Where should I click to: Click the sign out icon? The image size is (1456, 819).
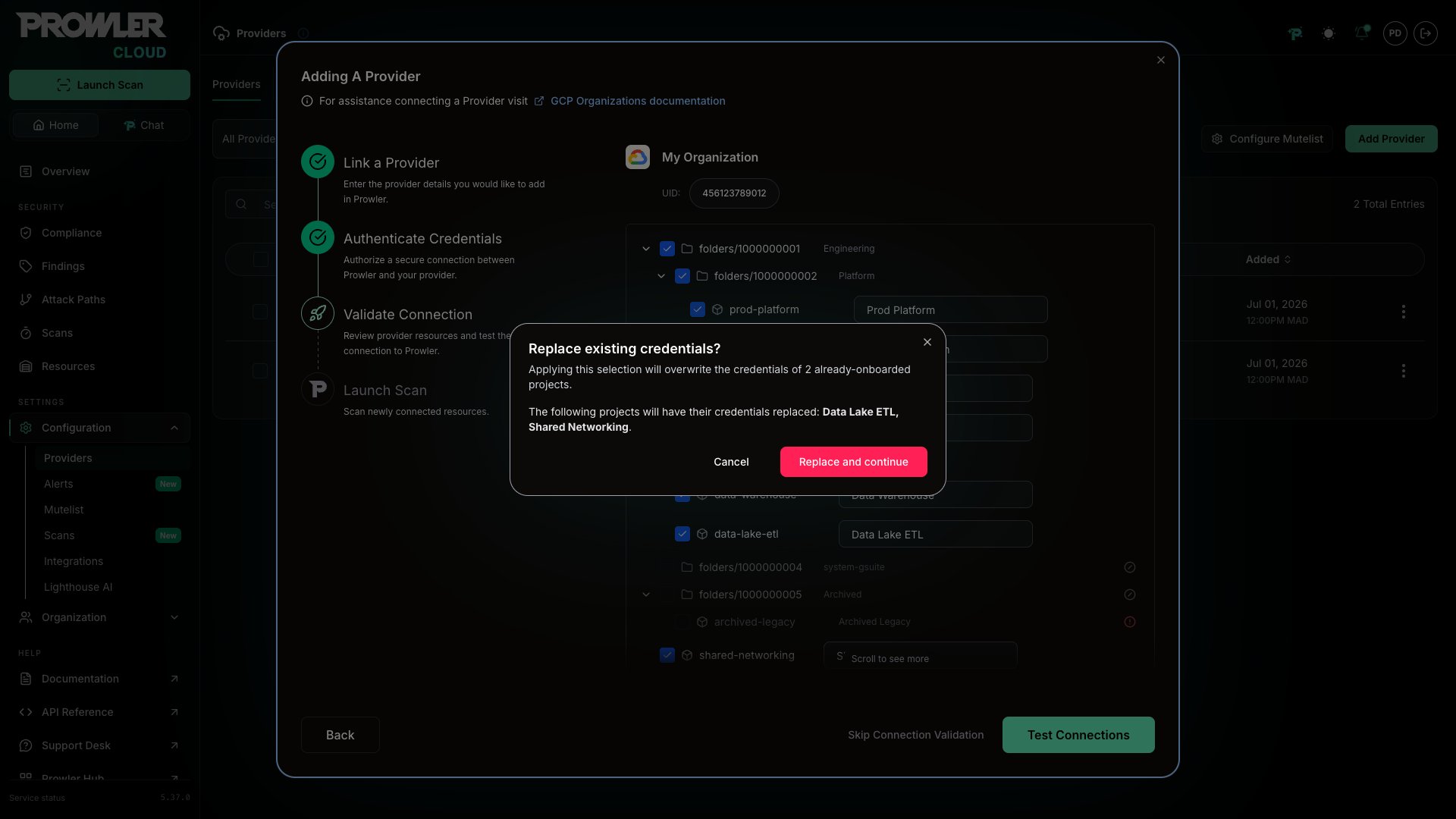(1426, 33)
